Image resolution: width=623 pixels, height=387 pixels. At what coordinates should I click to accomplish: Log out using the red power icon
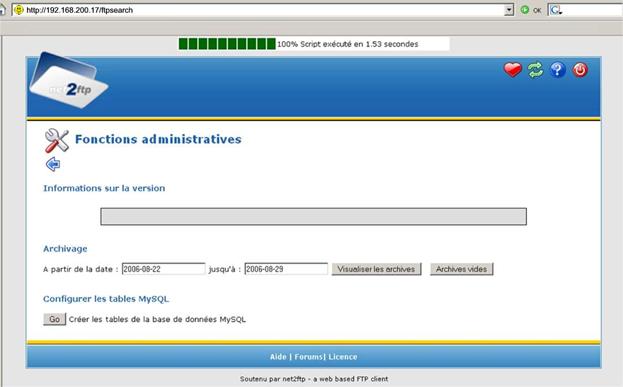coord(580,70)
